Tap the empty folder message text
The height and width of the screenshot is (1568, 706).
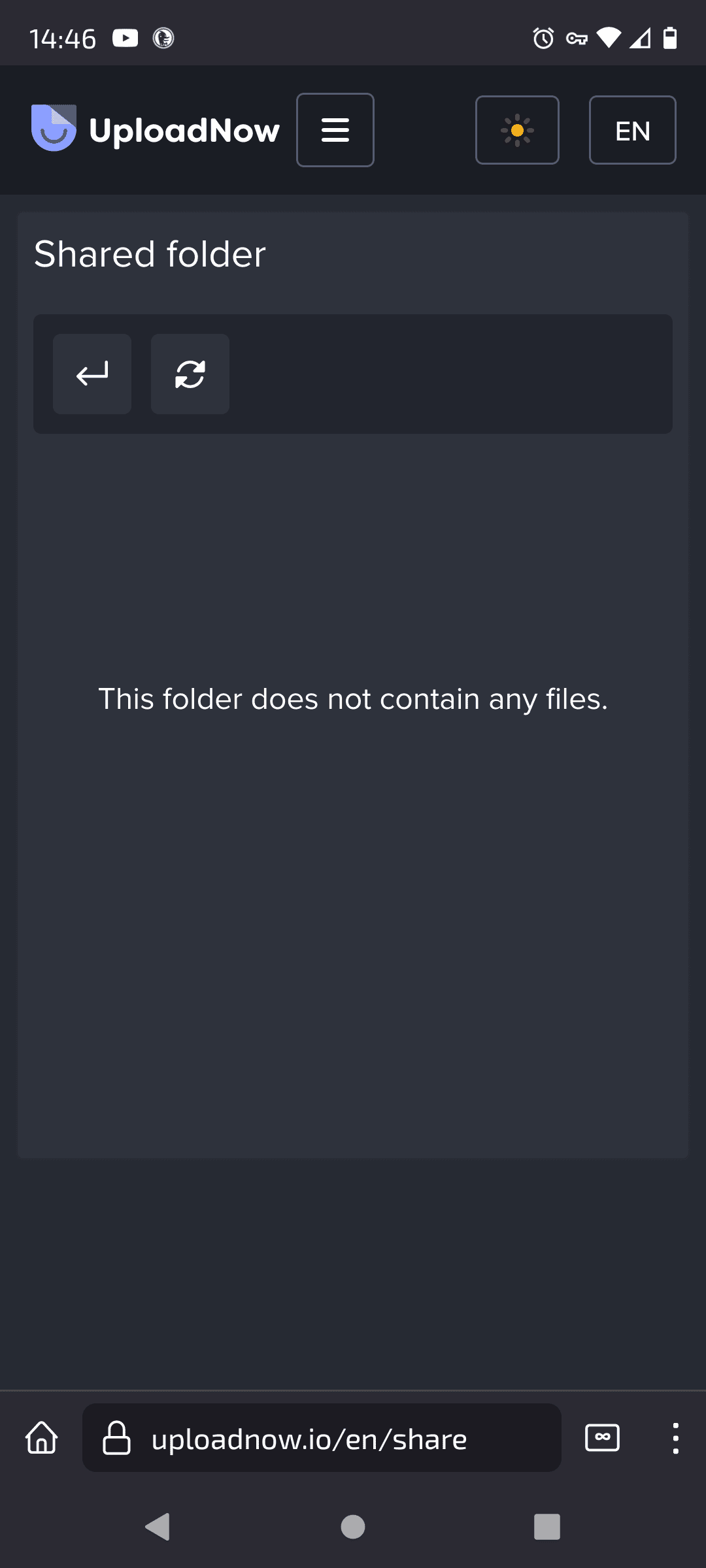click(353, 699)
